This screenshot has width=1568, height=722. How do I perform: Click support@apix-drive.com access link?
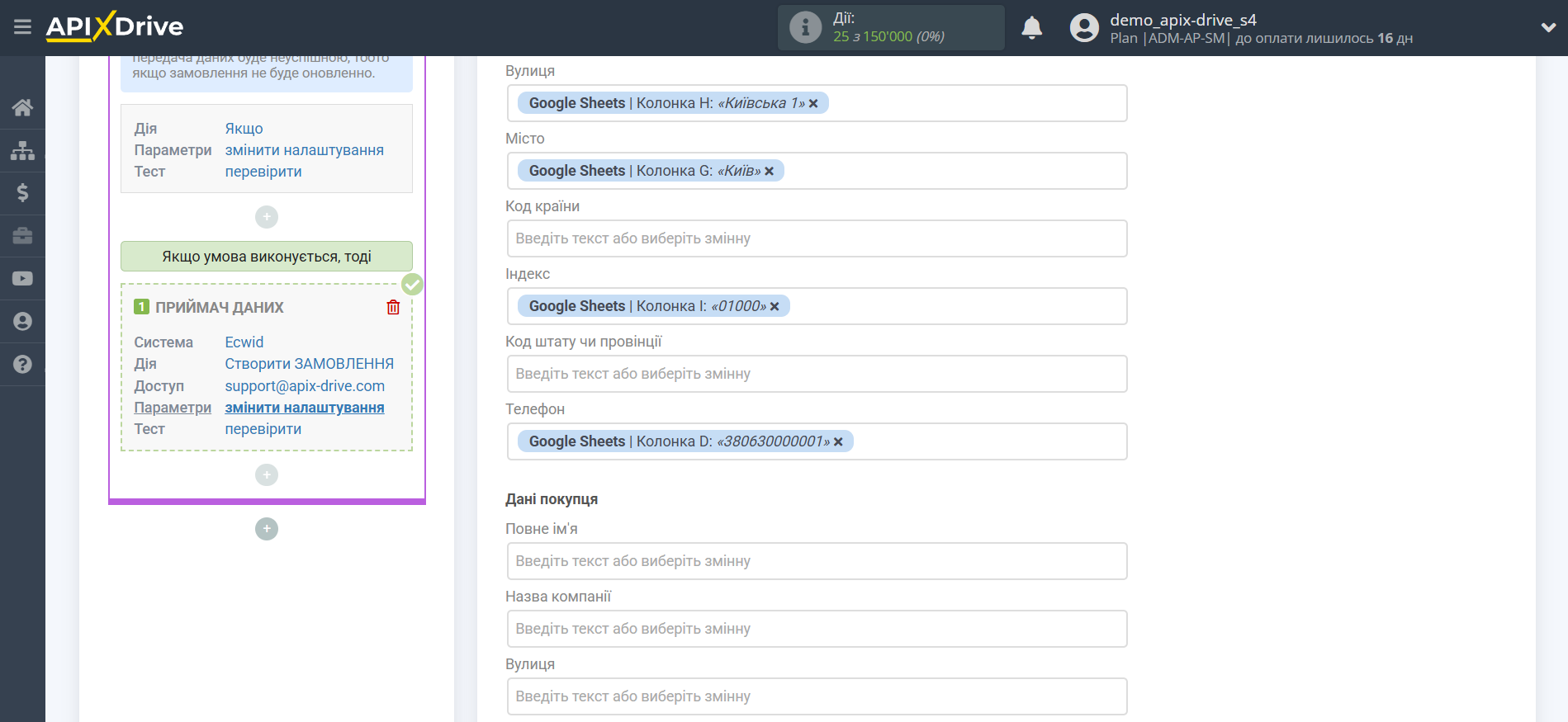click(x=305, y=386)
